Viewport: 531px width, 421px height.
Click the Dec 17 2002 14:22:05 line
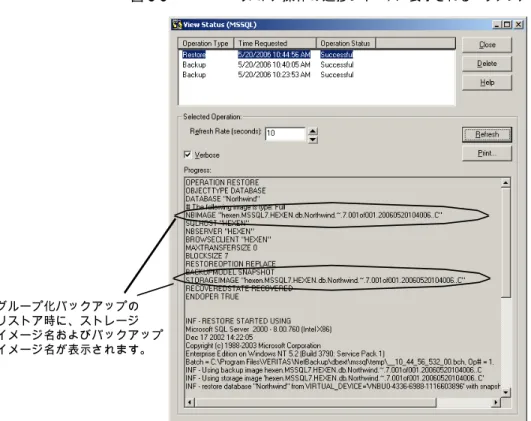tap(219, 337)
